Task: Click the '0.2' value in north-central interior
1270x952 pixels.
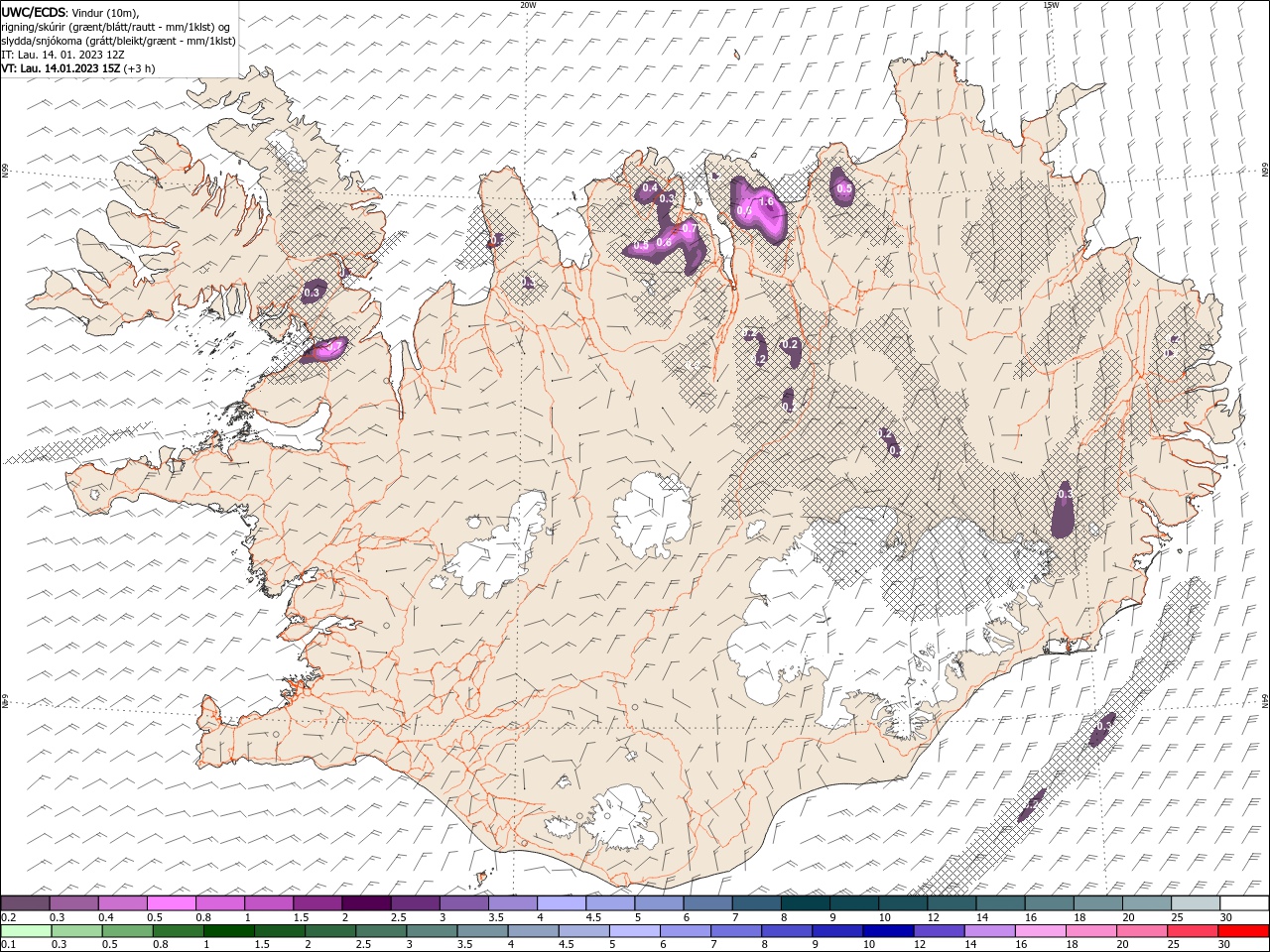Action: tap(791, 344)
